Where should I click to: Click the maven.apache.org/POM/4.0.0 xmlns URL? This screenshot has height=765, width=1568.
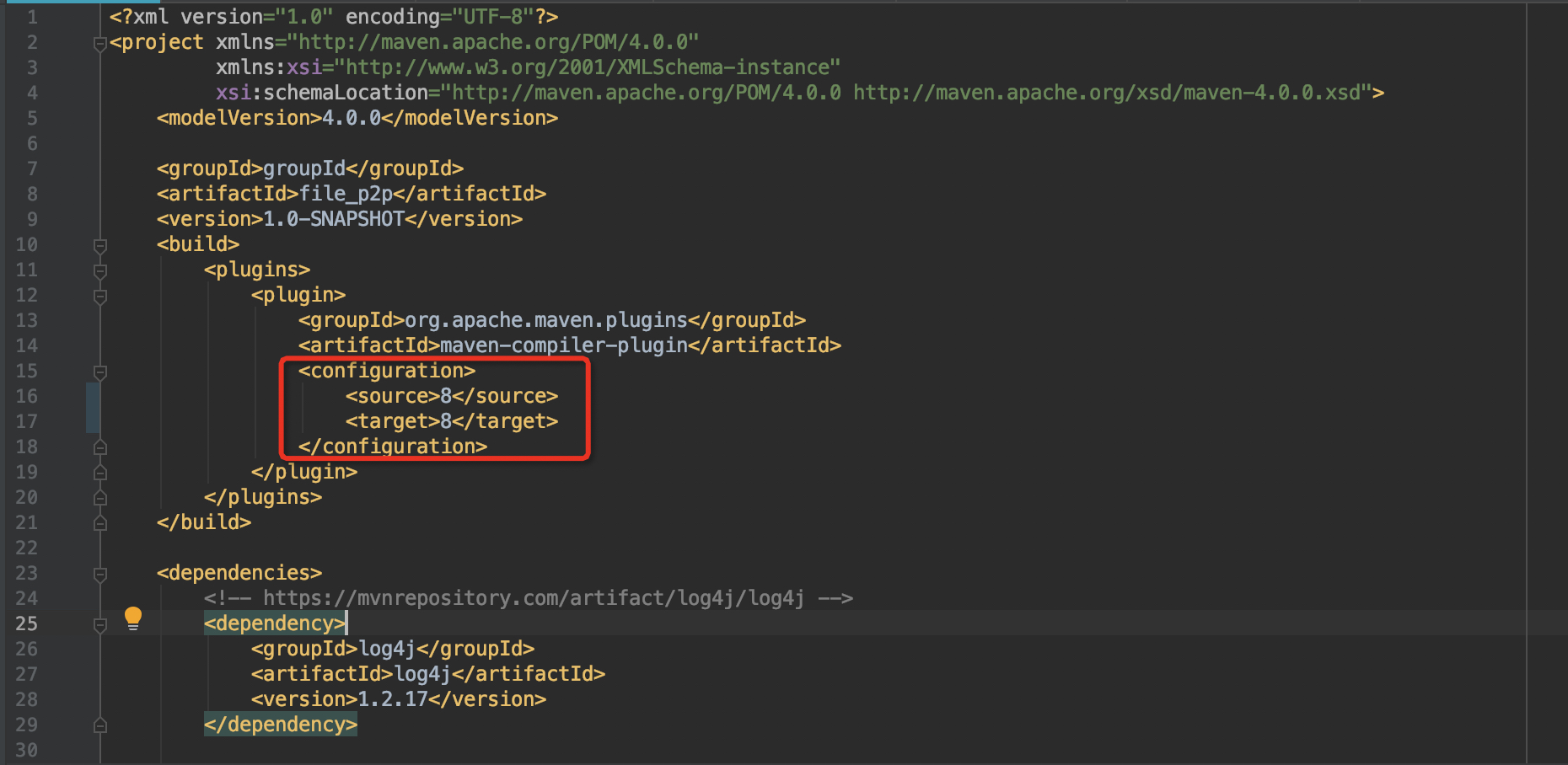tap(493, 42)
